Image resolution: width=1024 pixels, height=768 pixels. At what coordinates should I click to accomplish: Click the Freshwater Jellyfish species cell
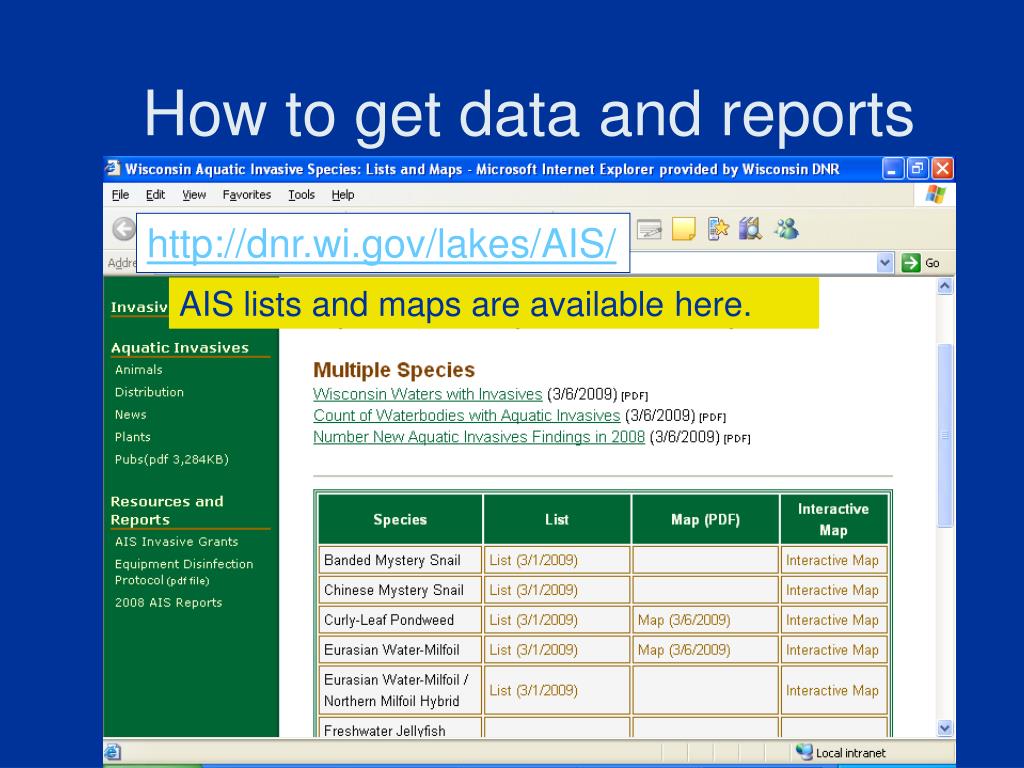(x=400, y=728)
